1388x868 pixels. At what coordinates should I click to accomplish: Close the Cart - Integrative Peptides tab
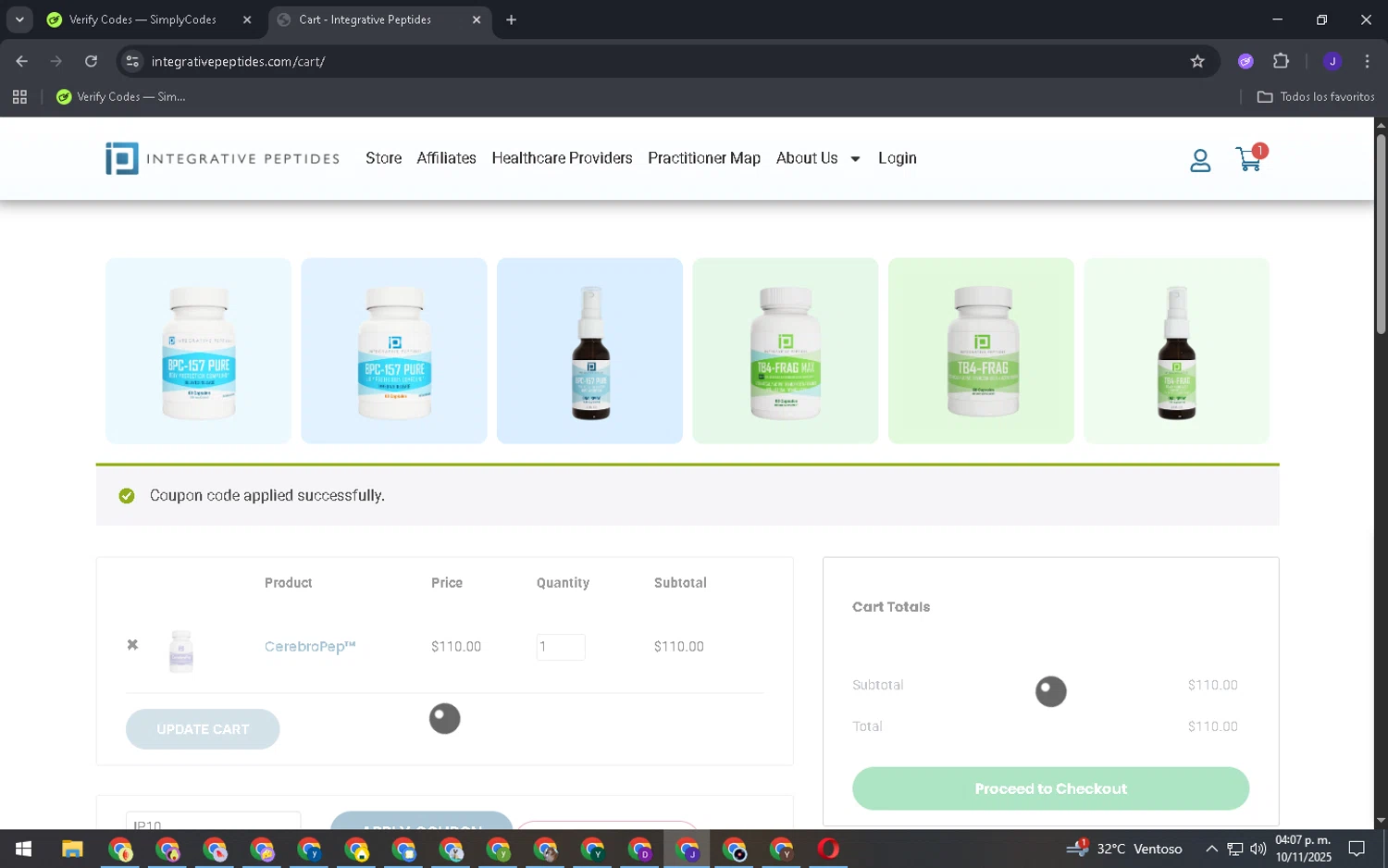[477, 19]
